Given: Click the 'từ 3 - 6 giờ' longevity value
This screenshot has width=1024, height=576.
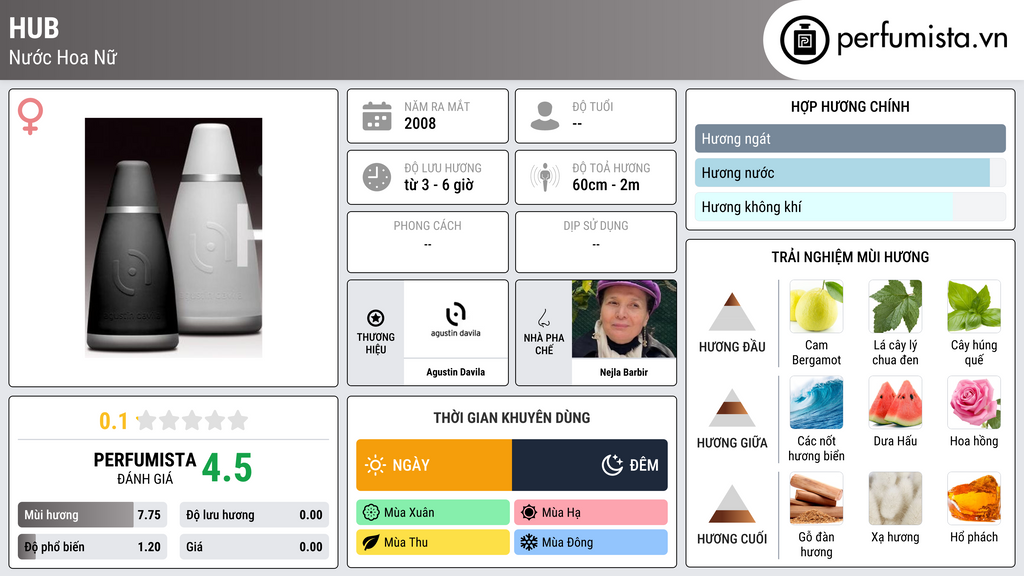Looking at the screenshot, I should click(x=439, y=185).
